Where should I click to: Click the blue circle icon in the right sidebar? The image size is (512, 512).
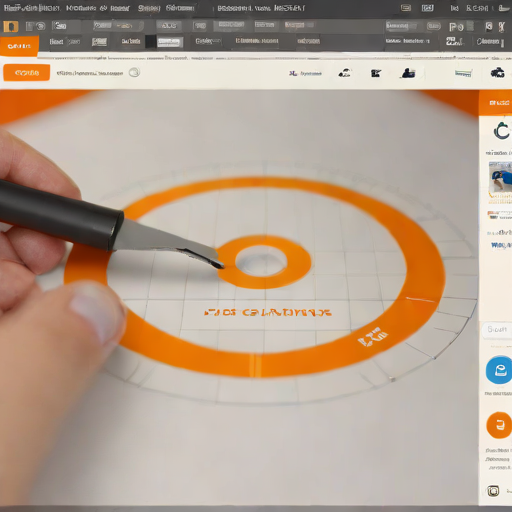(x=499, y=370)
